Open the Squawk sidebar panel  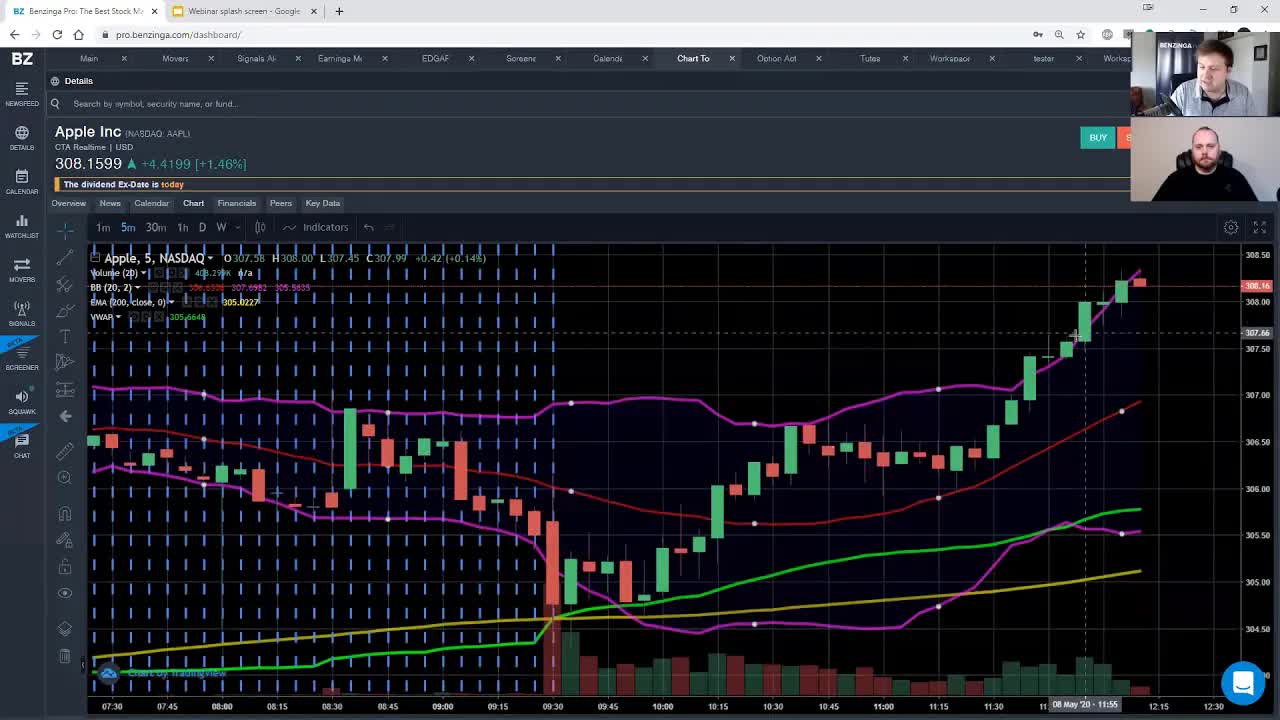click(x=22, y=402)
